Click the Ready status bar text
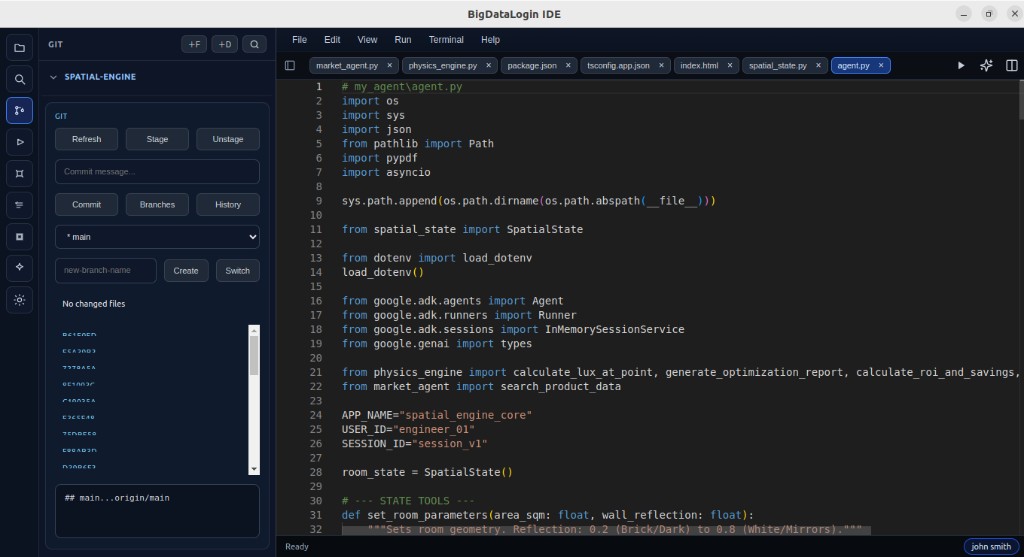Viewport: 1024px width, 557px height. [296, 547]
